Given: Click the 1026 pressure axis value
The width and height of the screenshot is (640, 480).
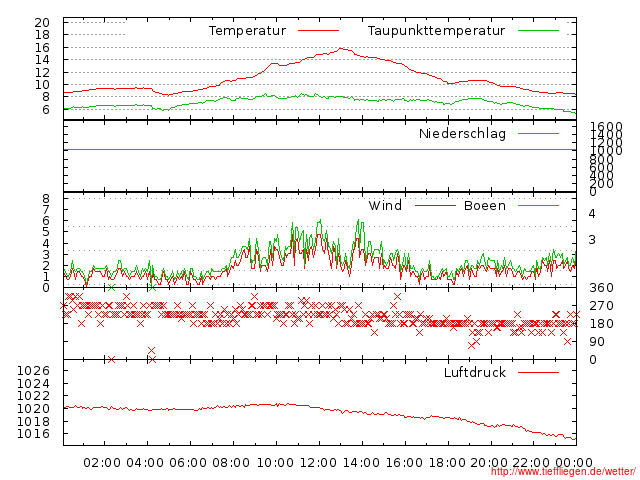Looking at the screenshot, I should pyautogui.click(x=33, y=371).
